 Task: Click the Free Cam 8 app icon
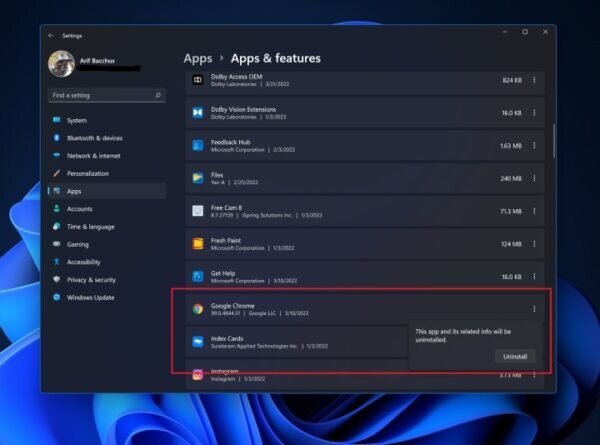point(198,211)
